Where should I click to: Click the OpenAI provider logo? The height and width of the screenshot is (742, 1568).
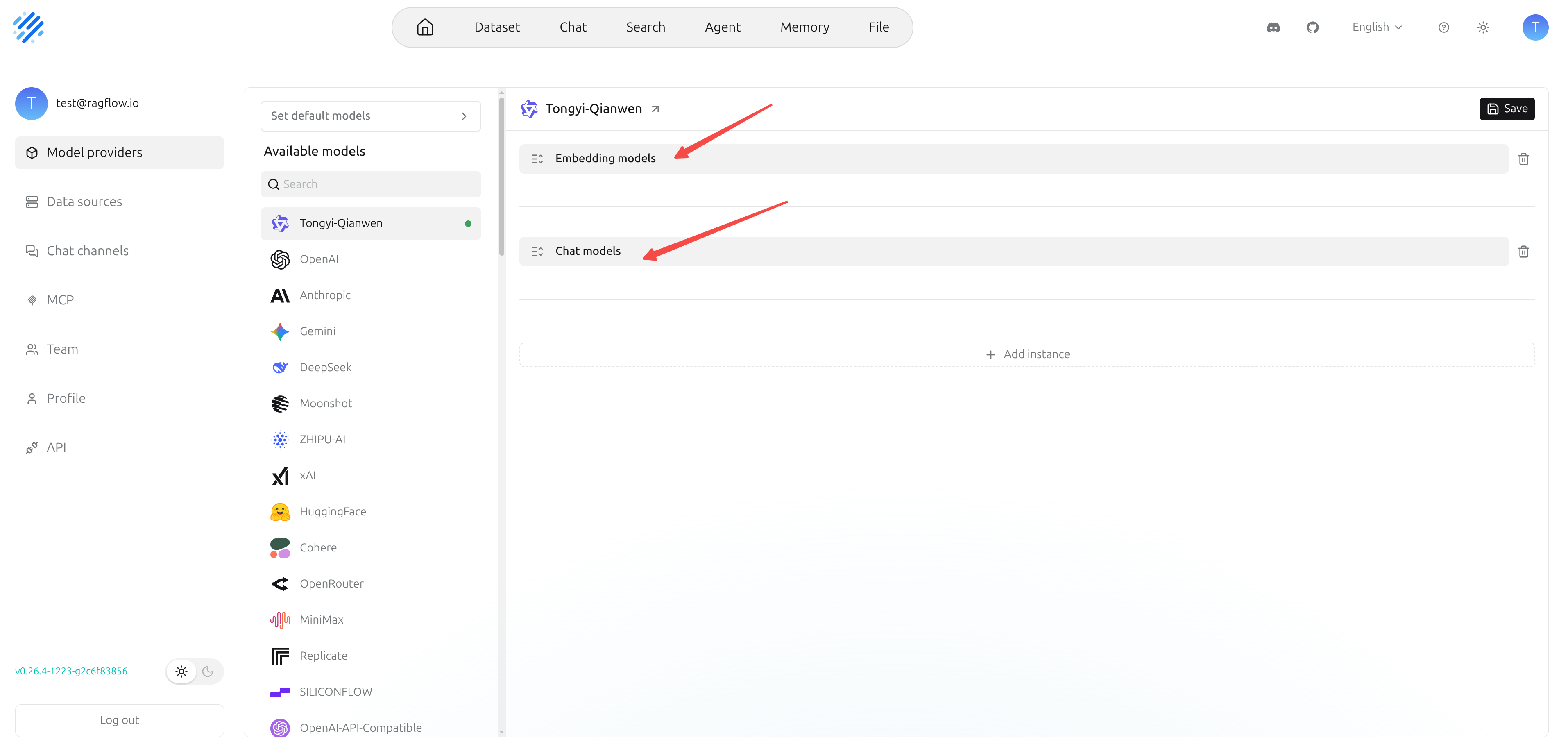click(280, 259)
